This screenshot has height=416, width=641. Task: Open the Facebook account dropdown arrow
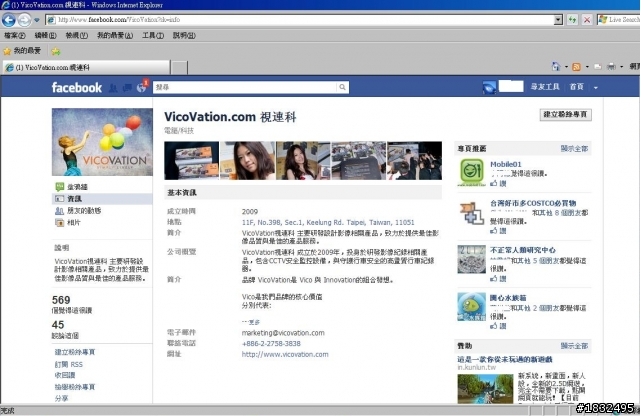click(596, 87)
